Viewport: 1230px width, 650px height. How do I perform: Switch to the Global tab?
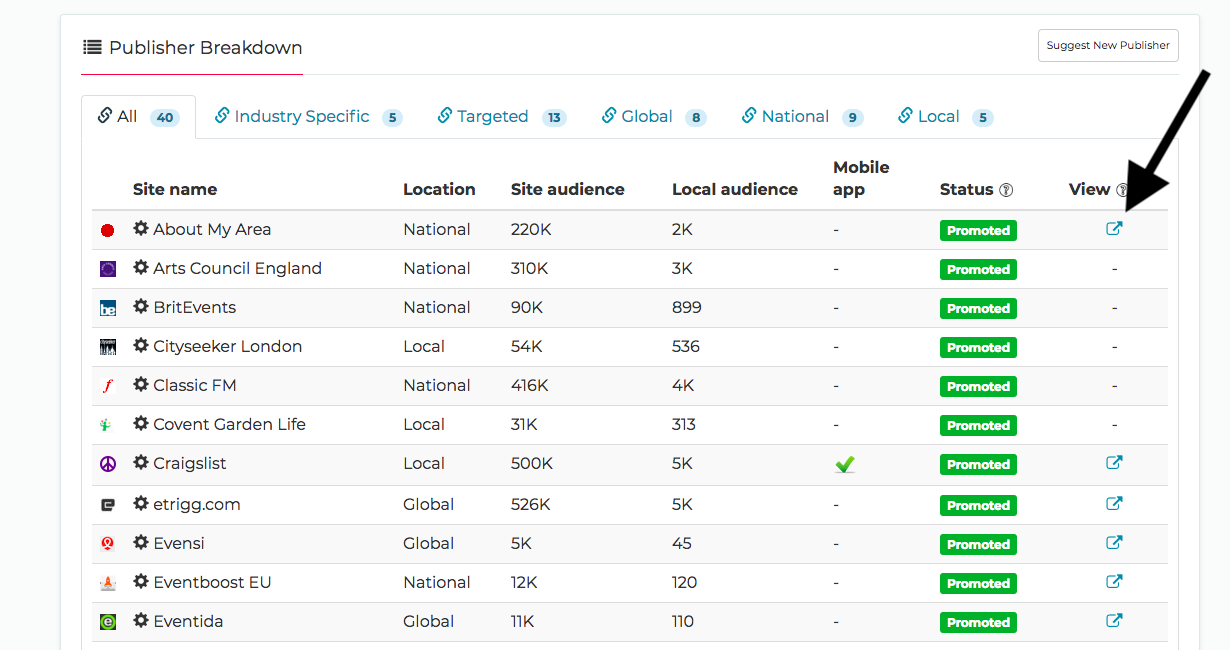[x=654, y=117]
